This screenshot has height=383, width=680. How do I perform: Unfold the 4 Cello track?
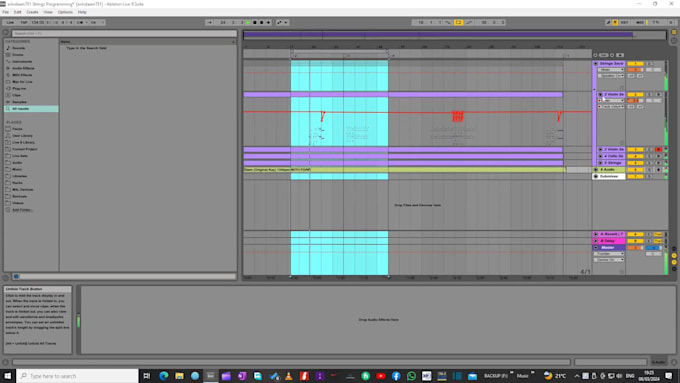coord(600,156)
